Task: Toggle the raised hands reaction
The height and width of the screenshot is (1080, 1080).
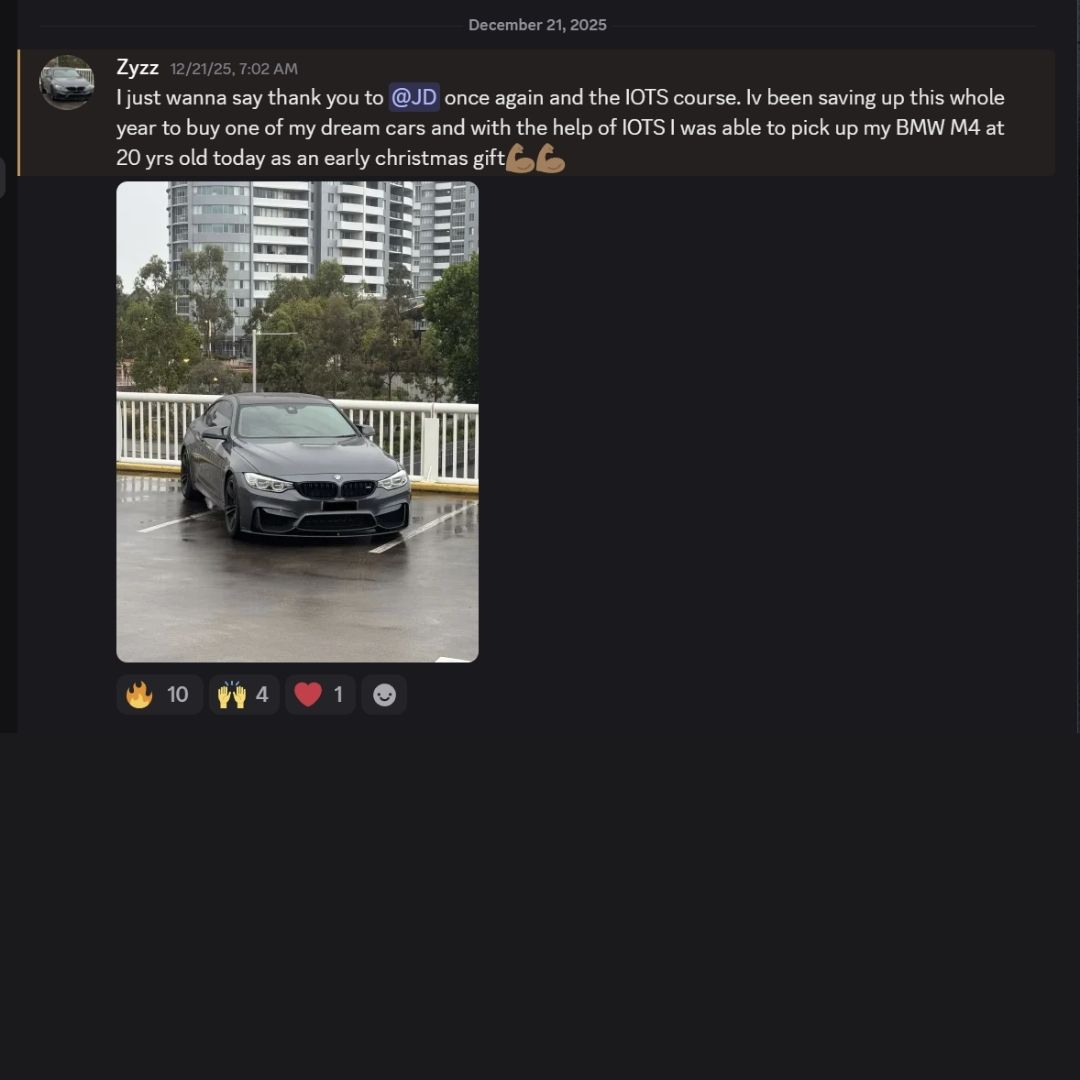Action: point(244,694)
